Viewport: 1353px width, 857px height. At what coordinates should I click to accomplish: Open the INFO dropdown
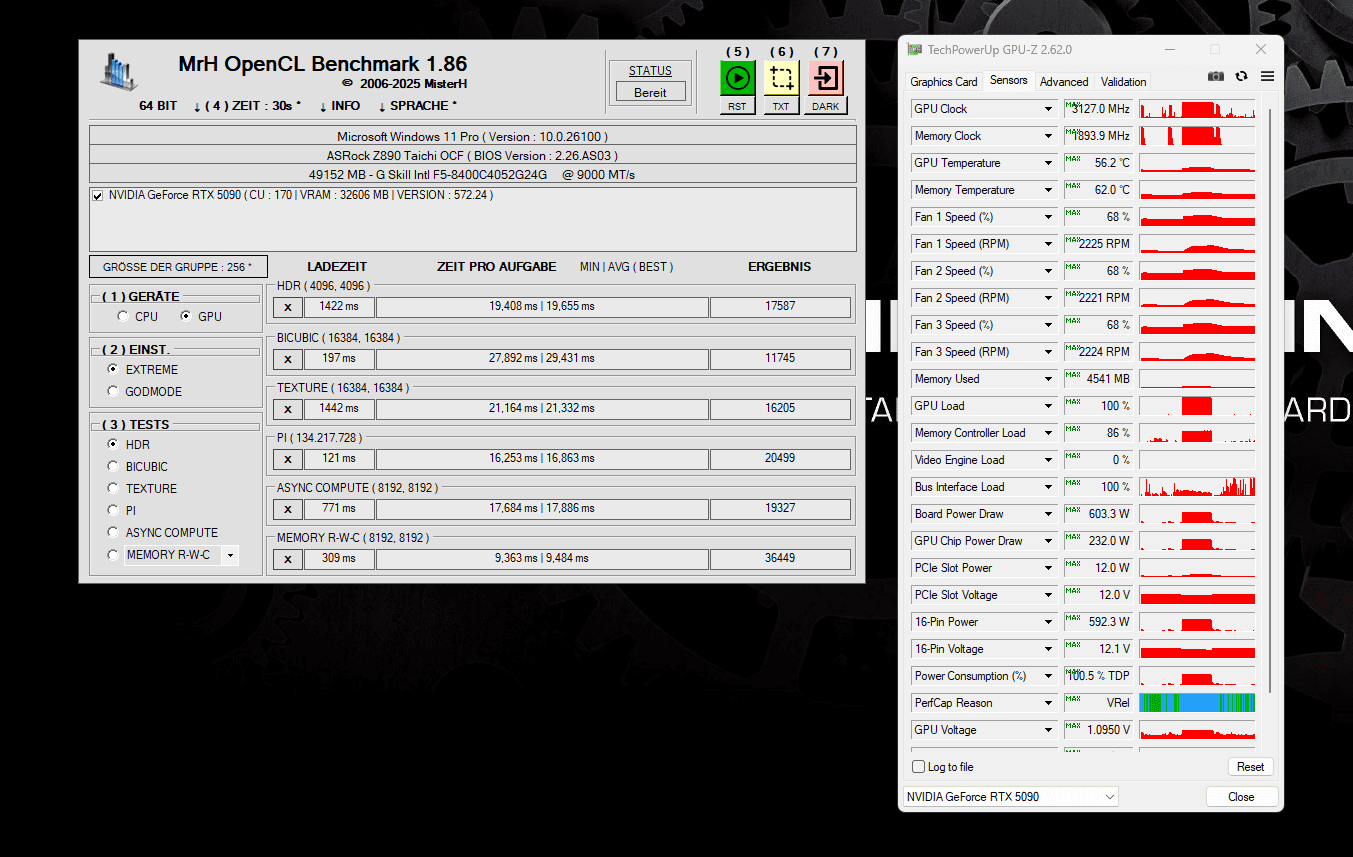coord(340,106)
